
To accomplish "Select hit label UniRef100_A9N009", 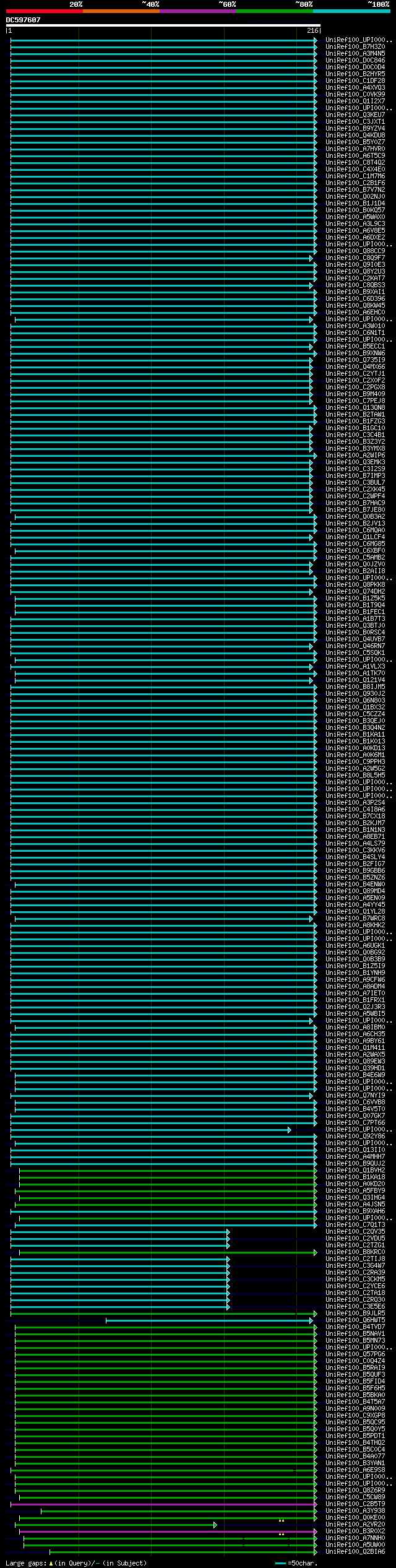I will pyautogui.click(x=355, y=1408).
